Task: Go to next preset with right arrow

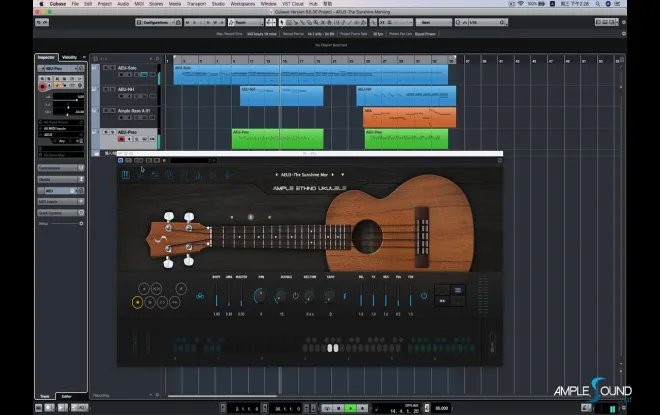Action: click(333, 175)
